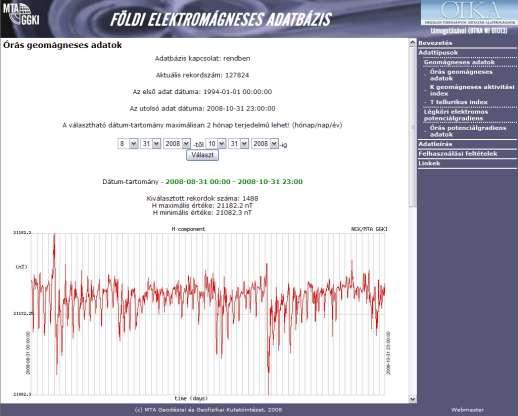Click the scrollbar down arrow

413,399
